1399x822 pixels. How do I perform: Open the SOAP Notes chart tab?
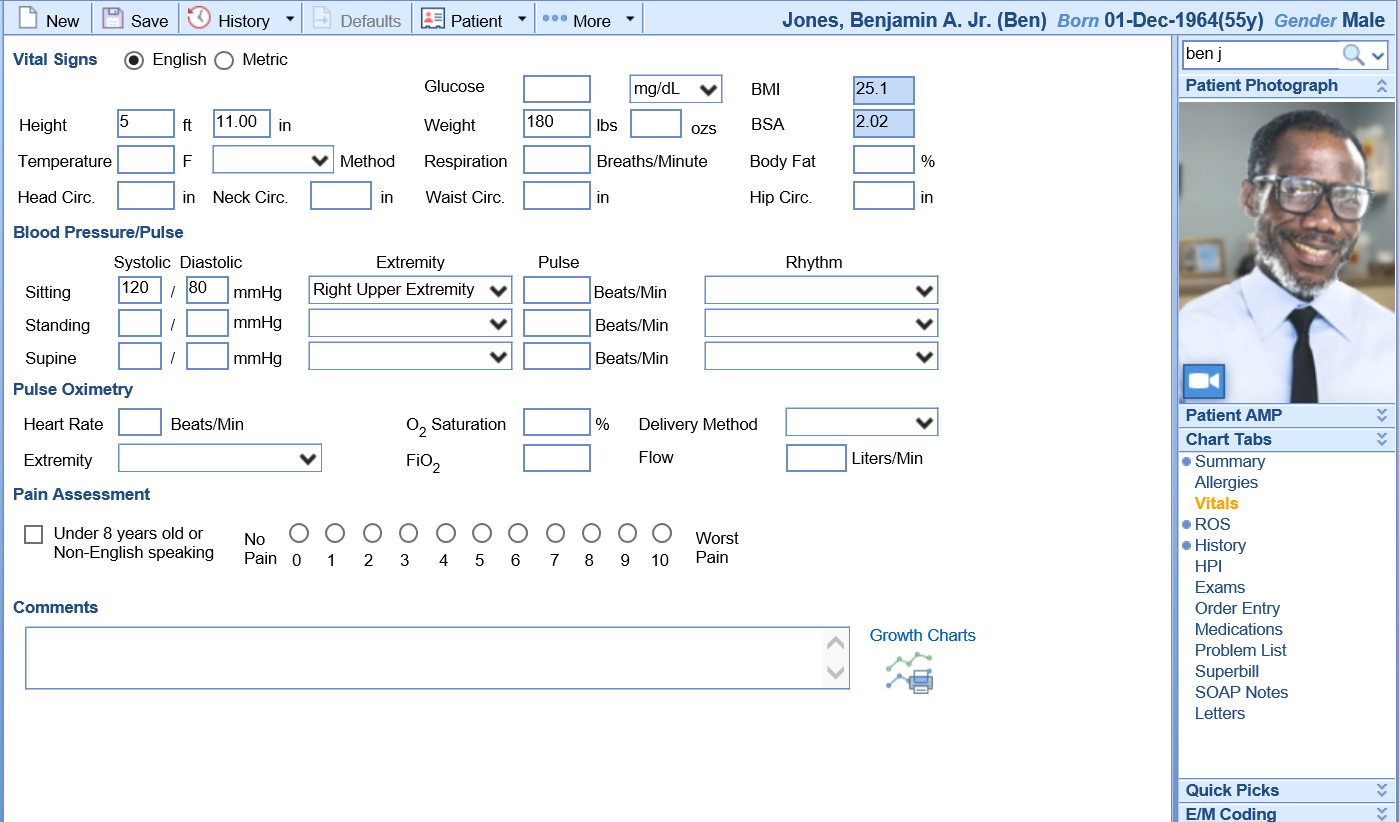tap(1242, 692)
